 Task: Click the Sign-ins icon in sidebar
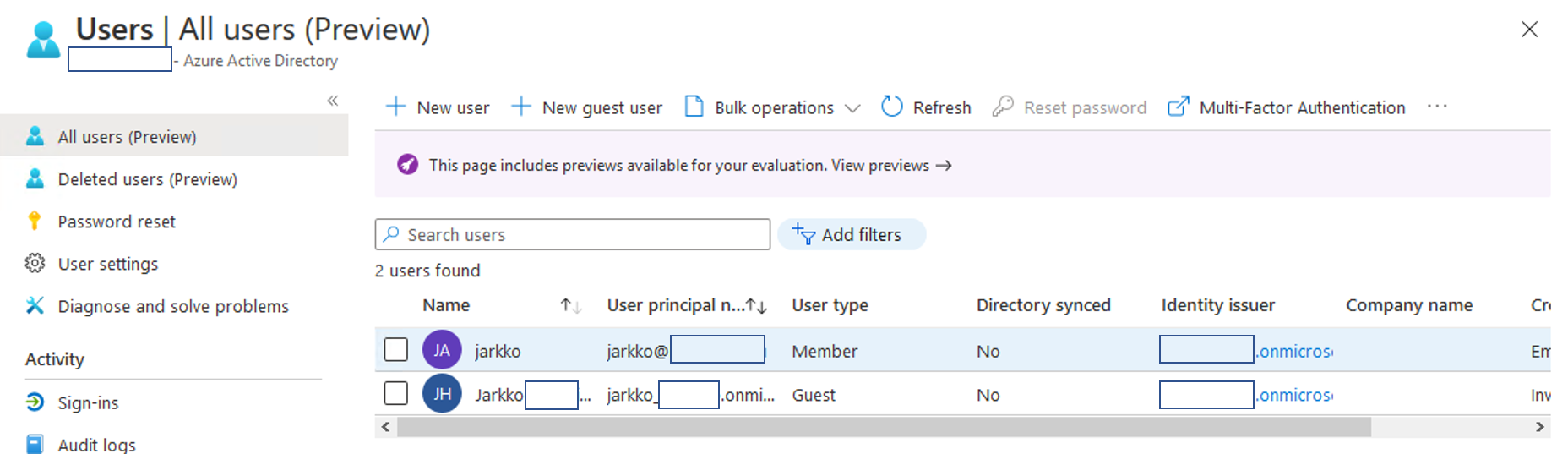pyautogui.click(x=35, y=402)
